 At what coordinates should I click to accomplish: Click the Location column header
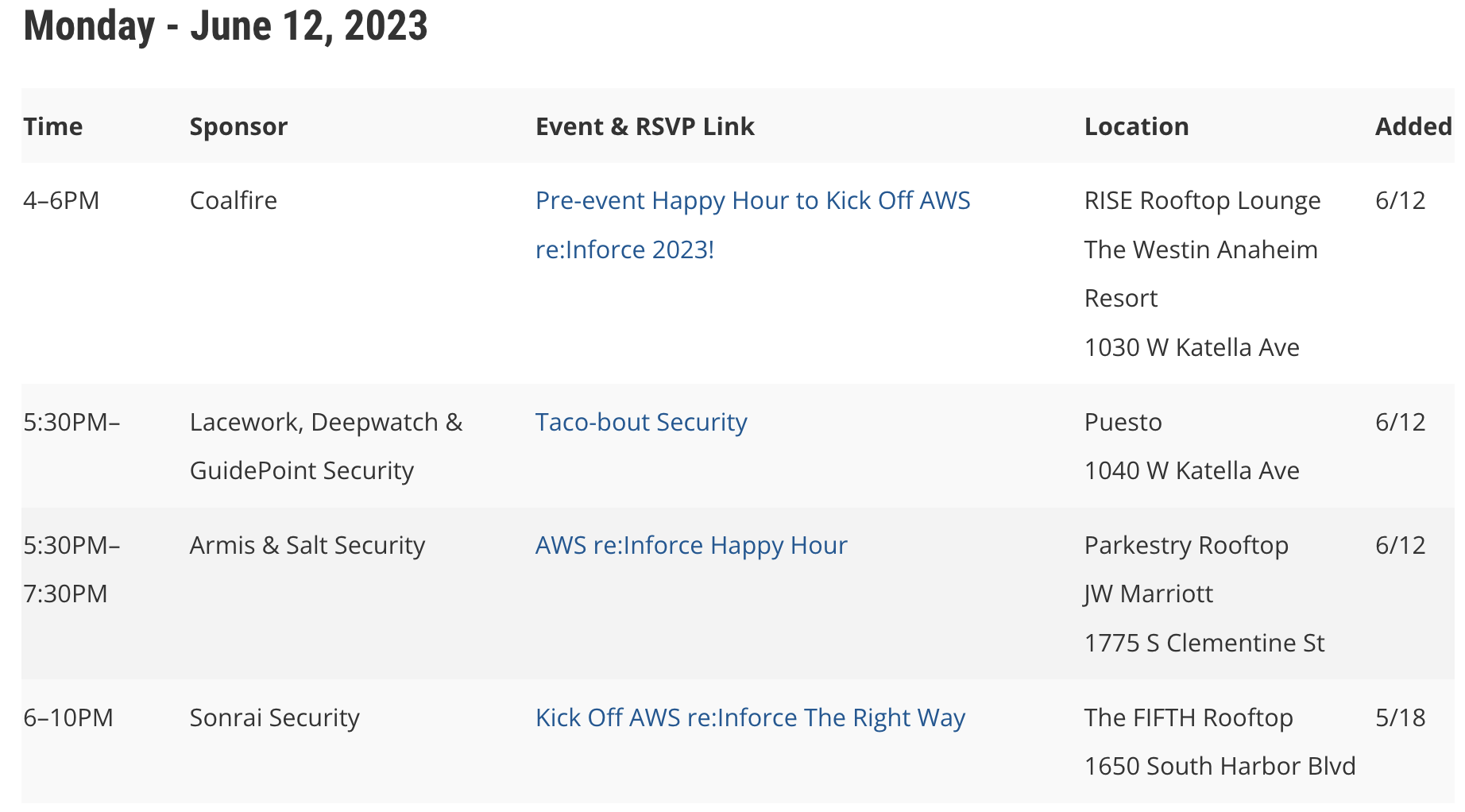(1136, 126)
